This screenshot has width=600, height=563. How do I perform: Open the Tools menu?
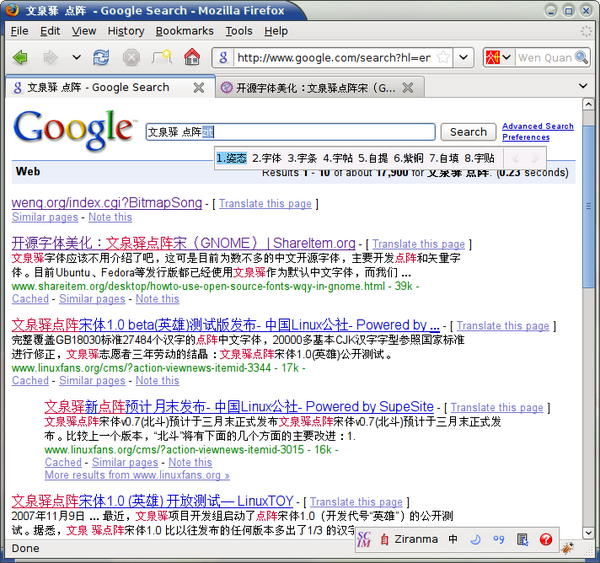point(239,31)
